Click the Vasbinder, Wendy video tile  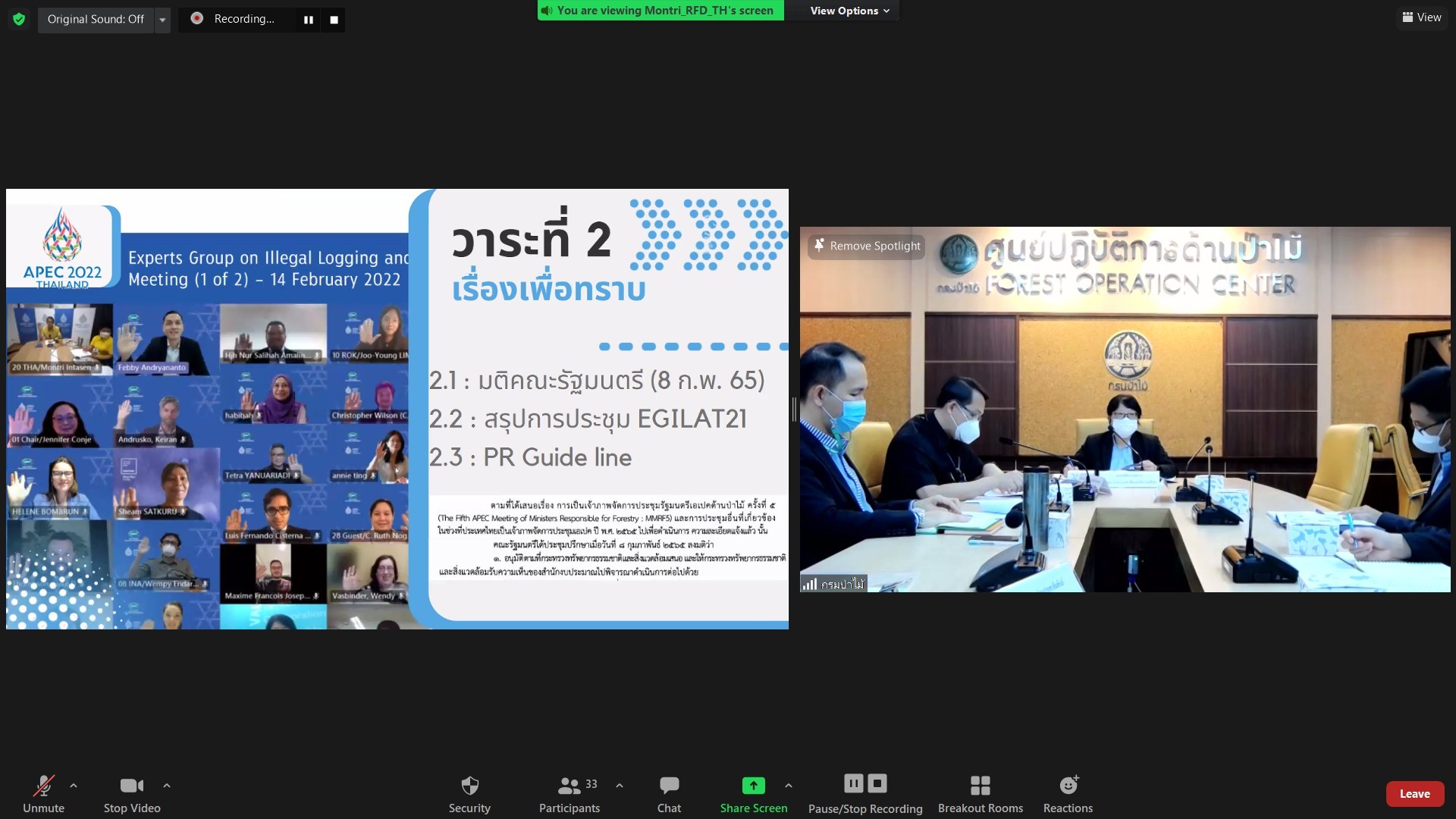pyautogui.click(x=369, y=574)
